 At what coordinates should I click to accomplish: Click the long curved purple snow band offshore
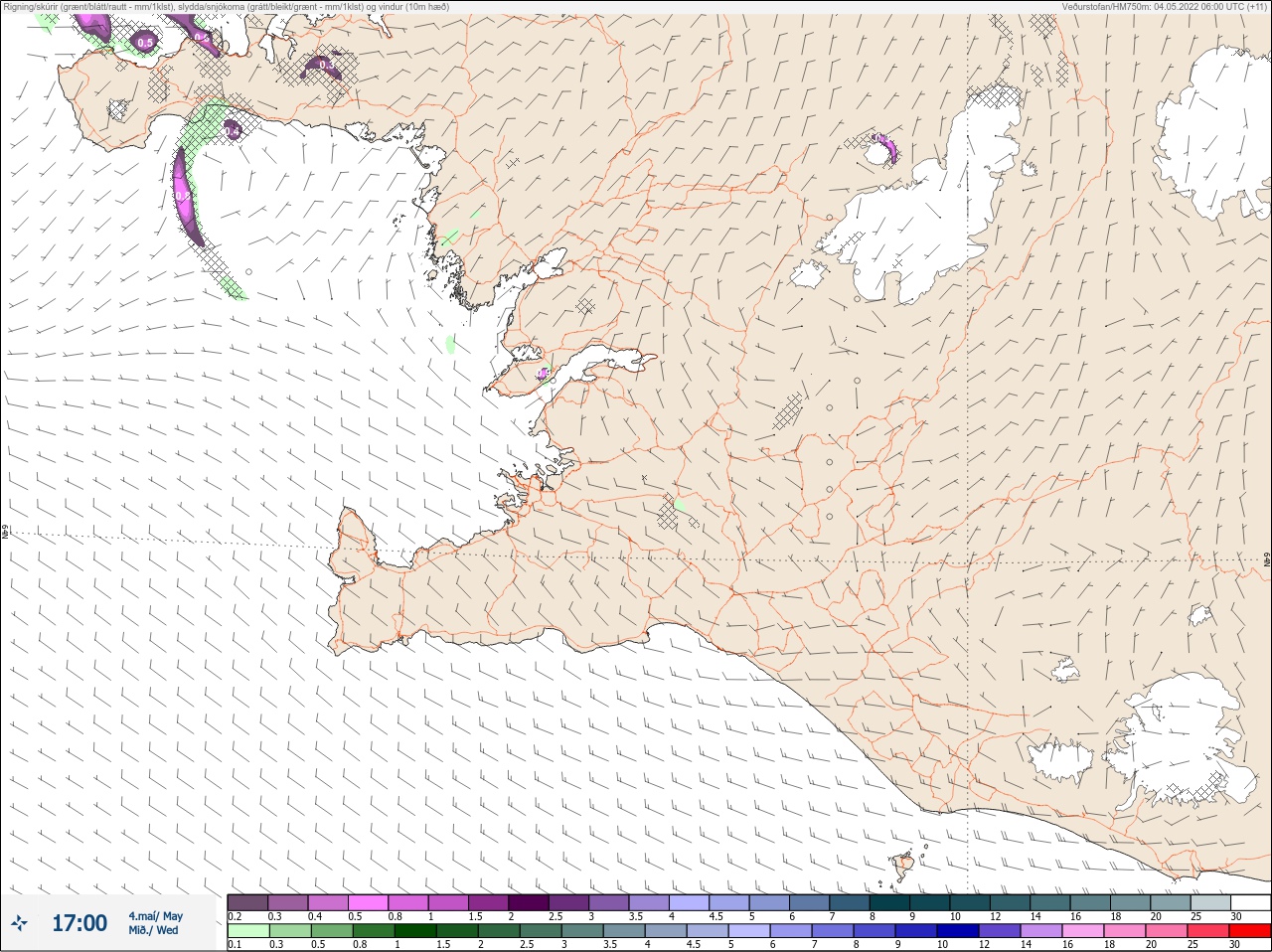(186, 197)
